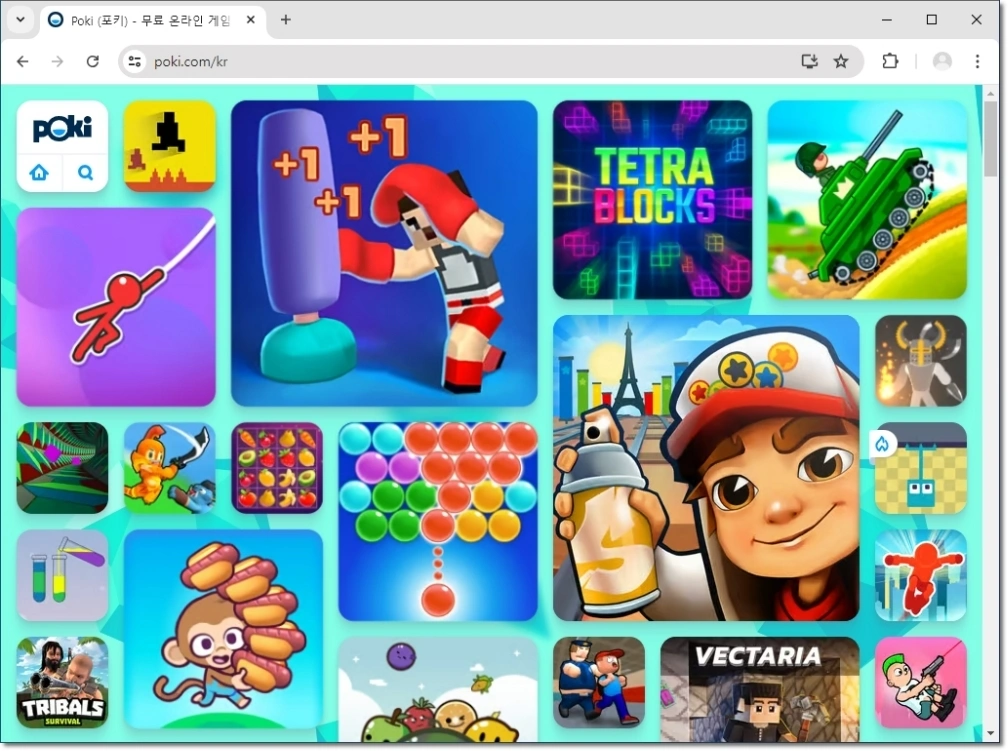Screen dimensions: 1008x751
Task: Open the Chrome three-dot menu
Action: [977, 61]
